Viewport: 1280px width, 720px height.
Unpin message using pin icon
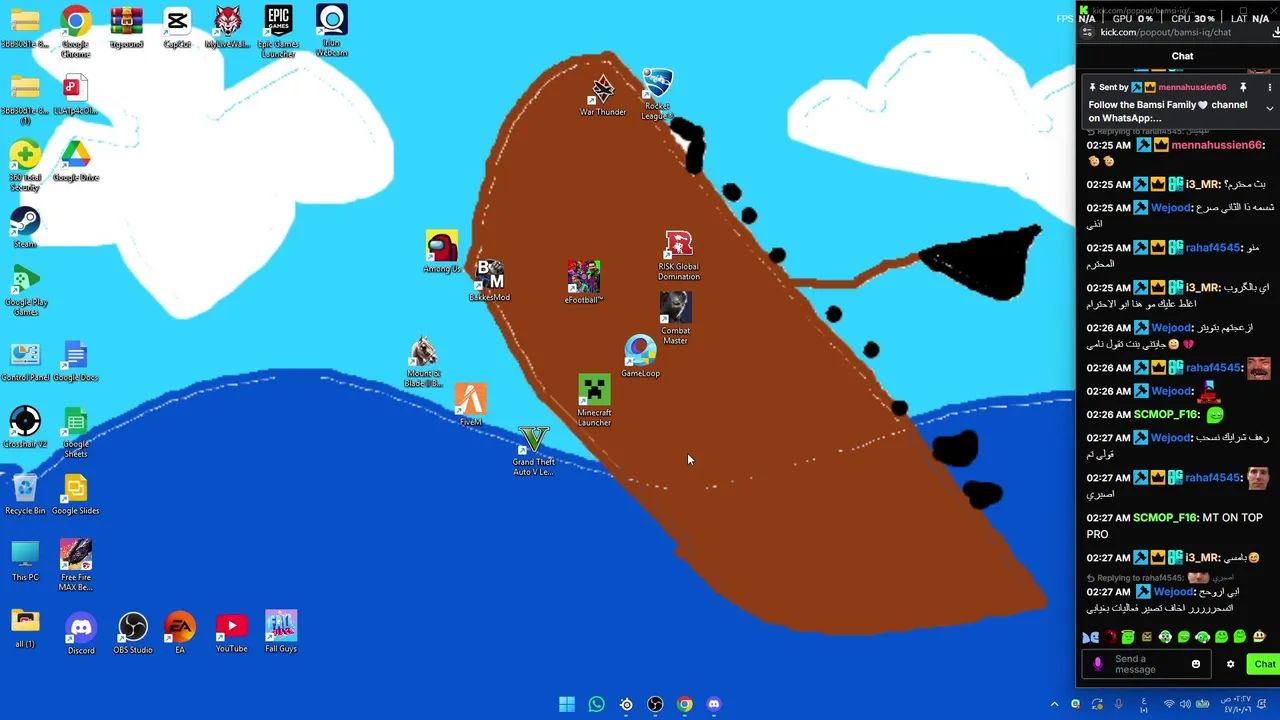click(x=1243, y=88)
